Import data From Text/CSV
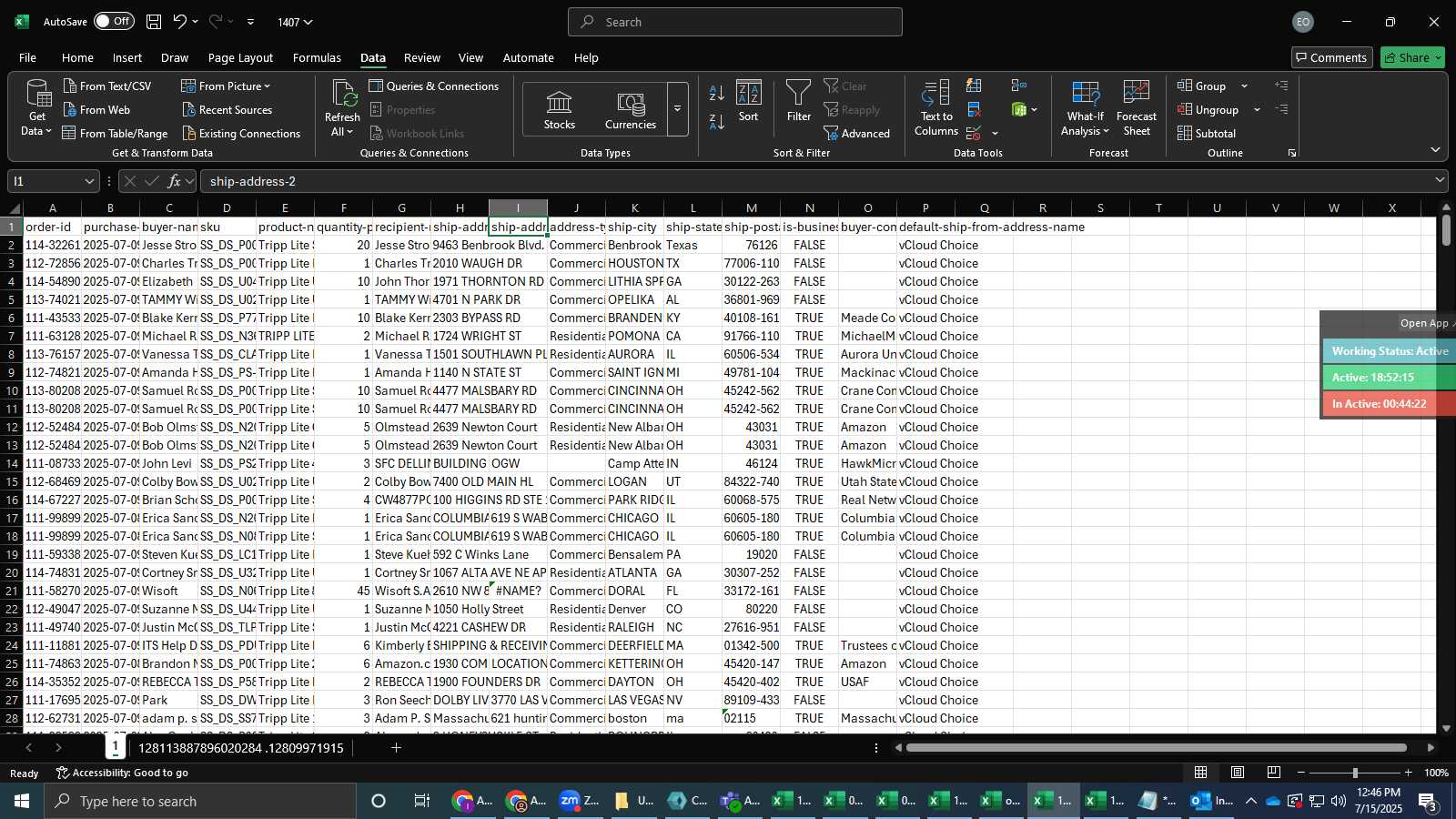 coord(107,86)
